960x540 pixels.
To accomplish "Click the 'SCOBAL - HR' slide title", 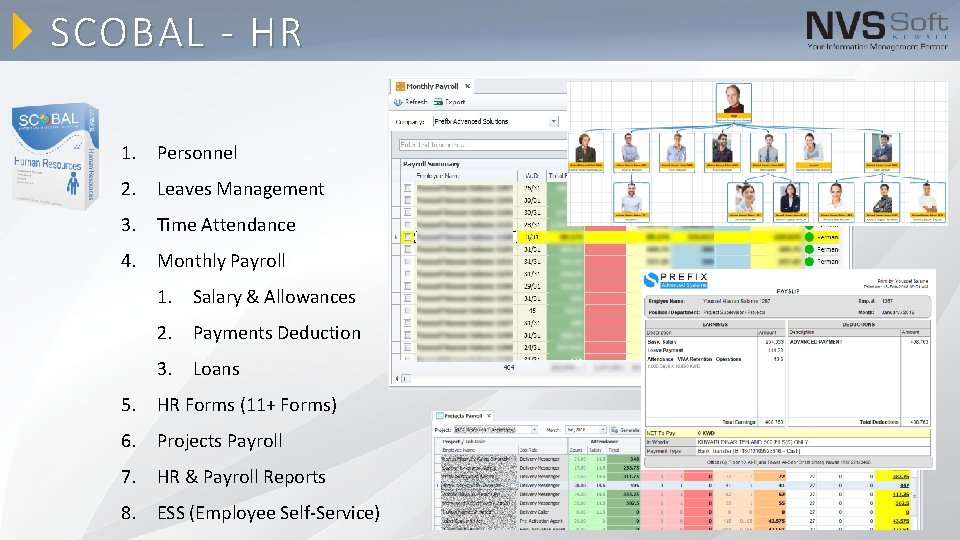I will tap(176, 32).
